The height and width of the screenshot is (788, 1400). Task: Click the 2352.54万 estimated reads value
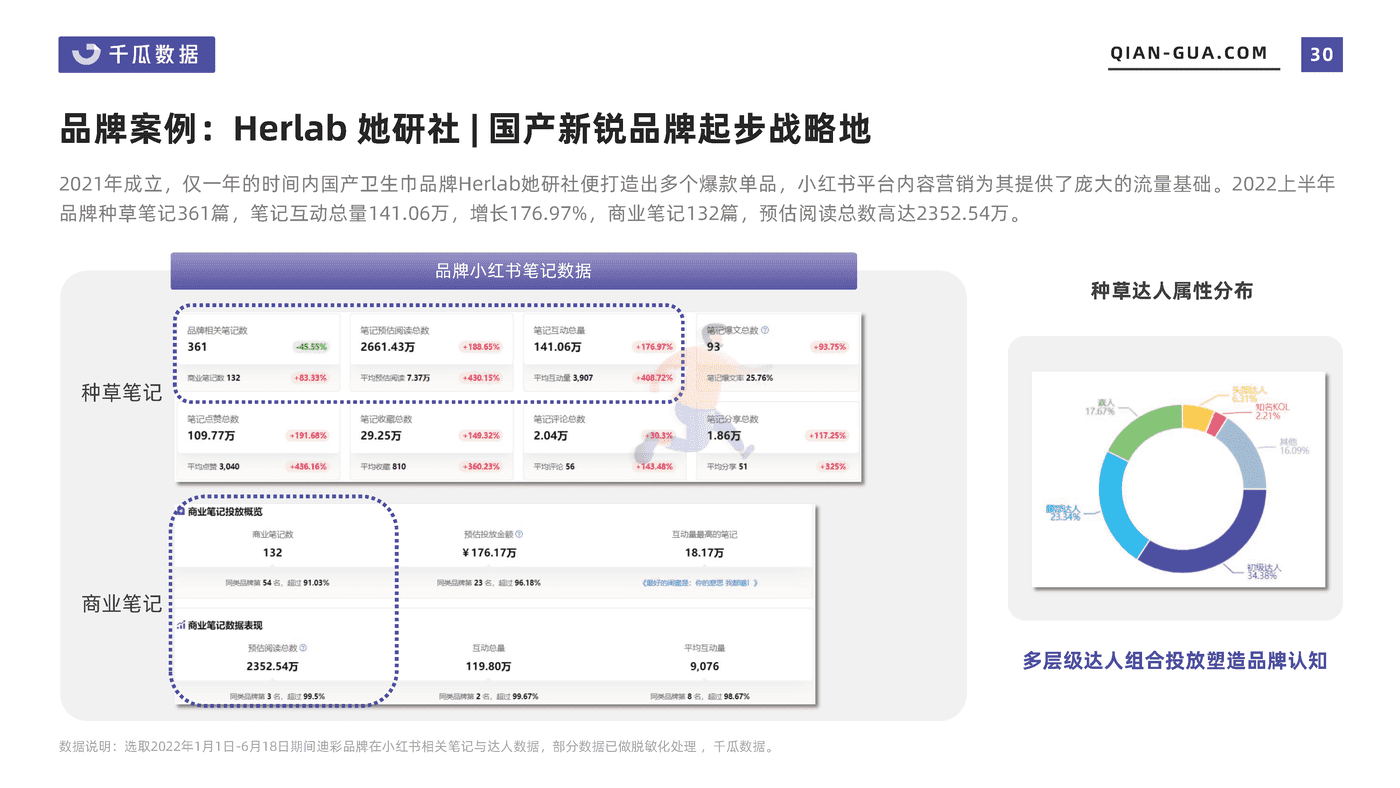[273, 666]
